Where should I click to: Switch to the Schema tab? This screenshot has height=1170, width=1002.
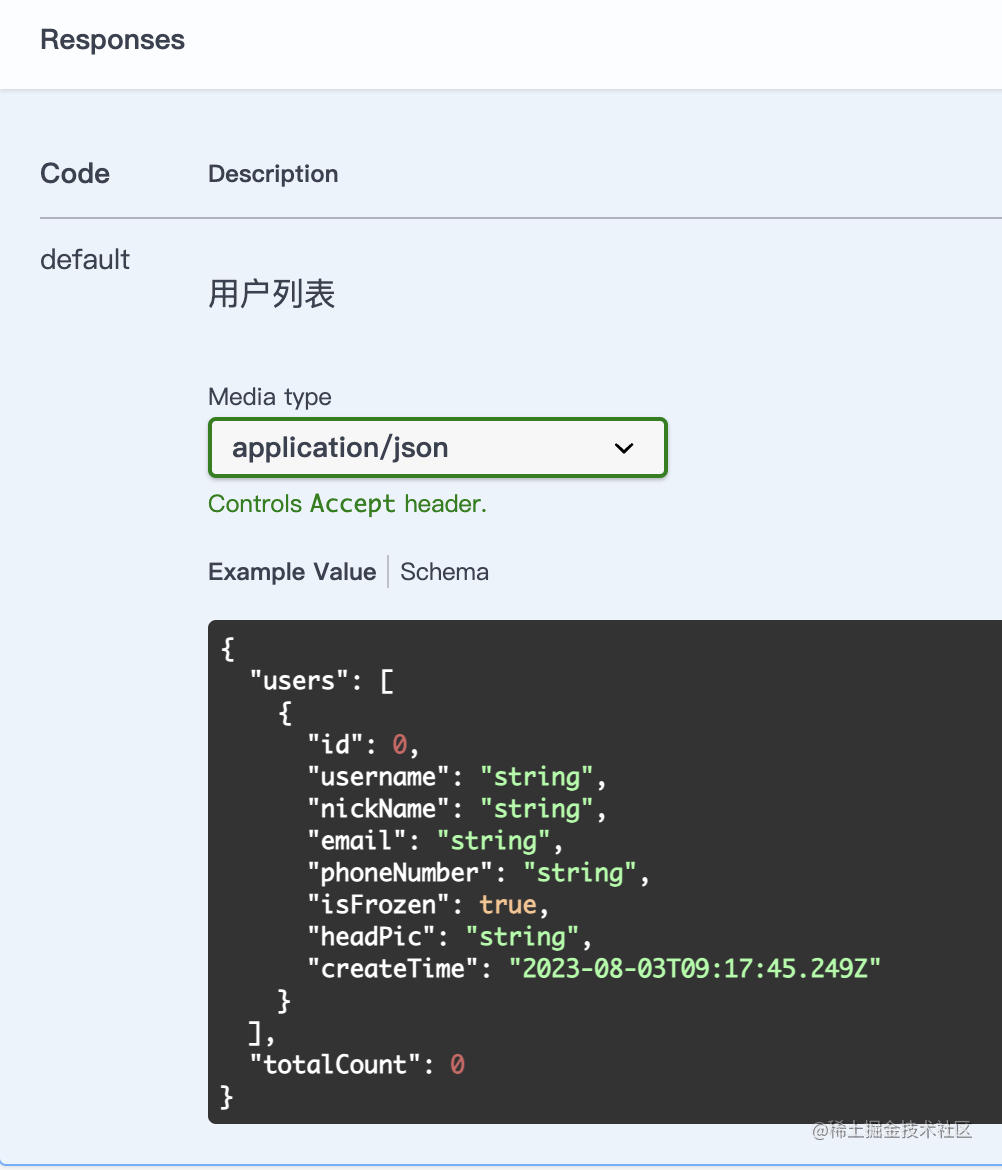[444, 572]
